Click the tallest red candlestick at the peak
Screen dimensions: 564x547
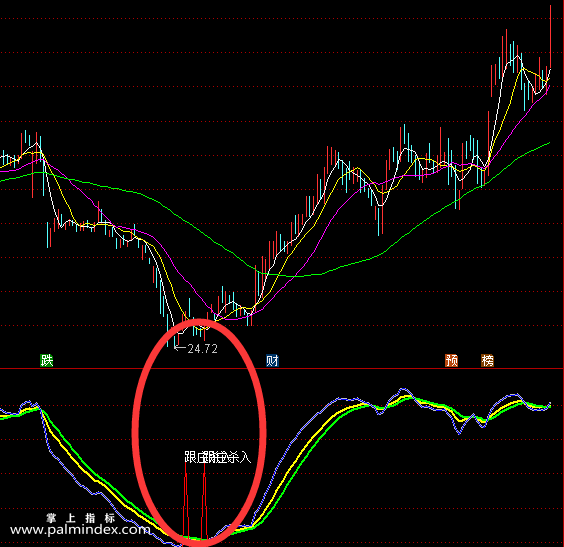(550, 36)
